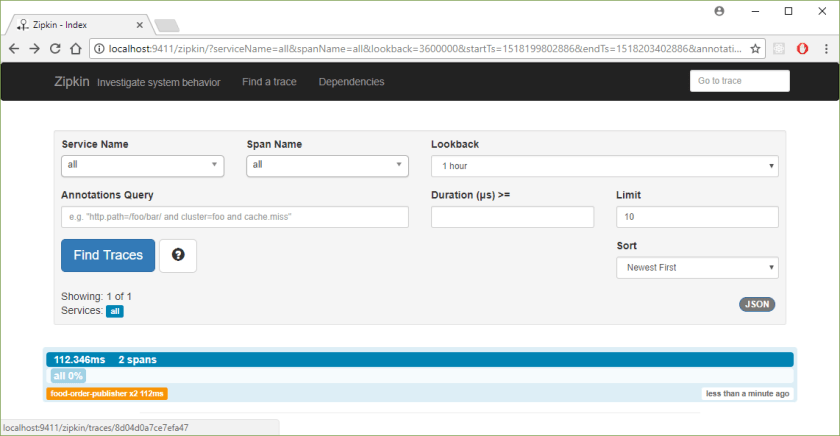Image resolution: width=840 pixels, height=436 pixels.
Task: Click the Annotations Query input field
Action: (x=235, y=217)
